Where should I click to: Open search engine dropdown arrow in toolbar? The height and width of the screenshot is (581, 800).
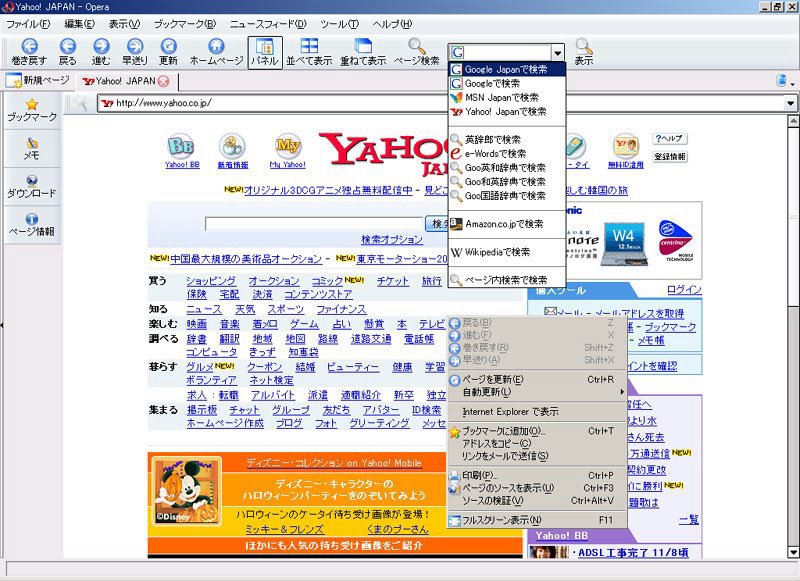tap(558, 53)
